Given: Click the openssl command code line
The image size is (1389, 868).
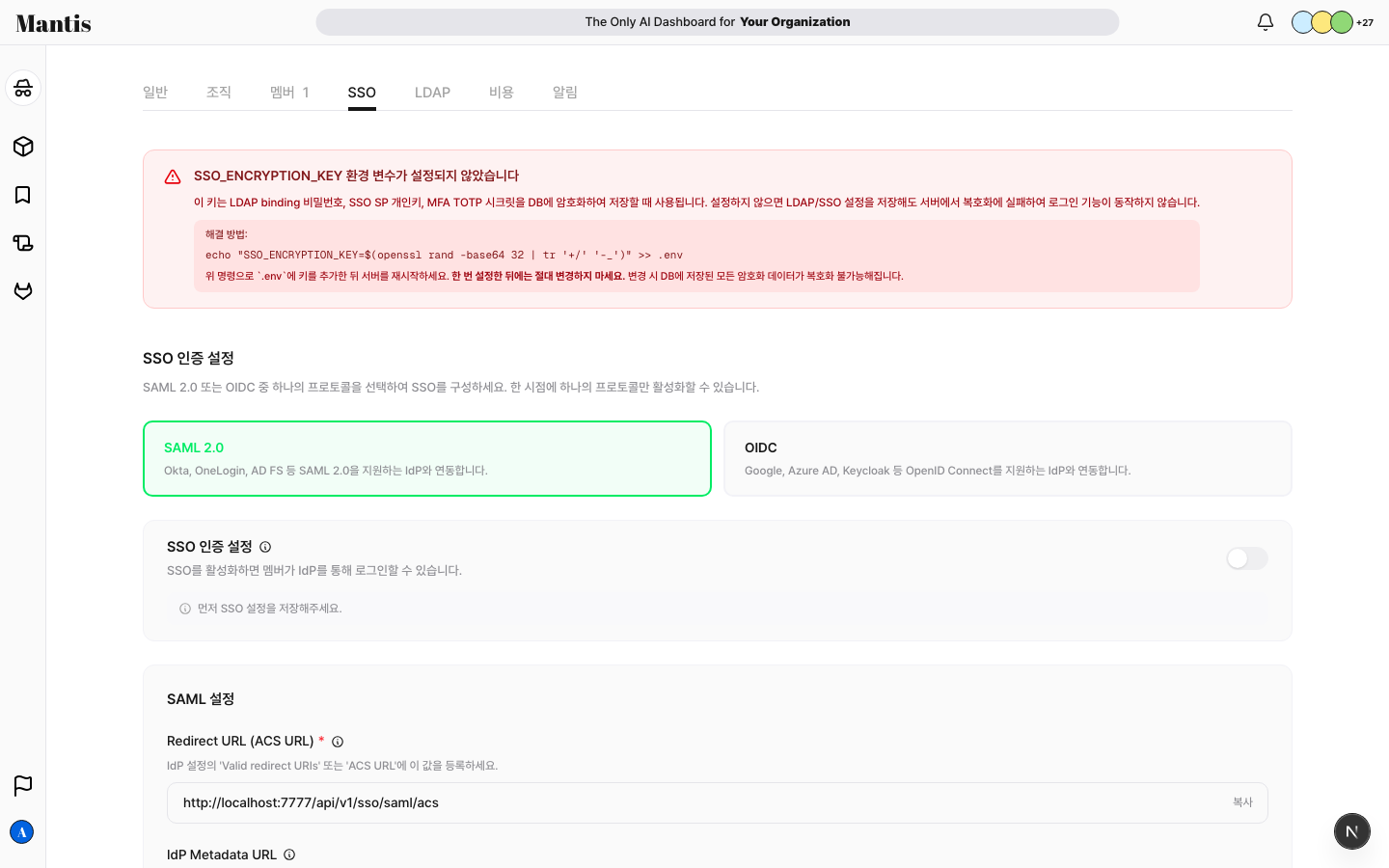Looking at the screenshot, I should pos(444,256).
